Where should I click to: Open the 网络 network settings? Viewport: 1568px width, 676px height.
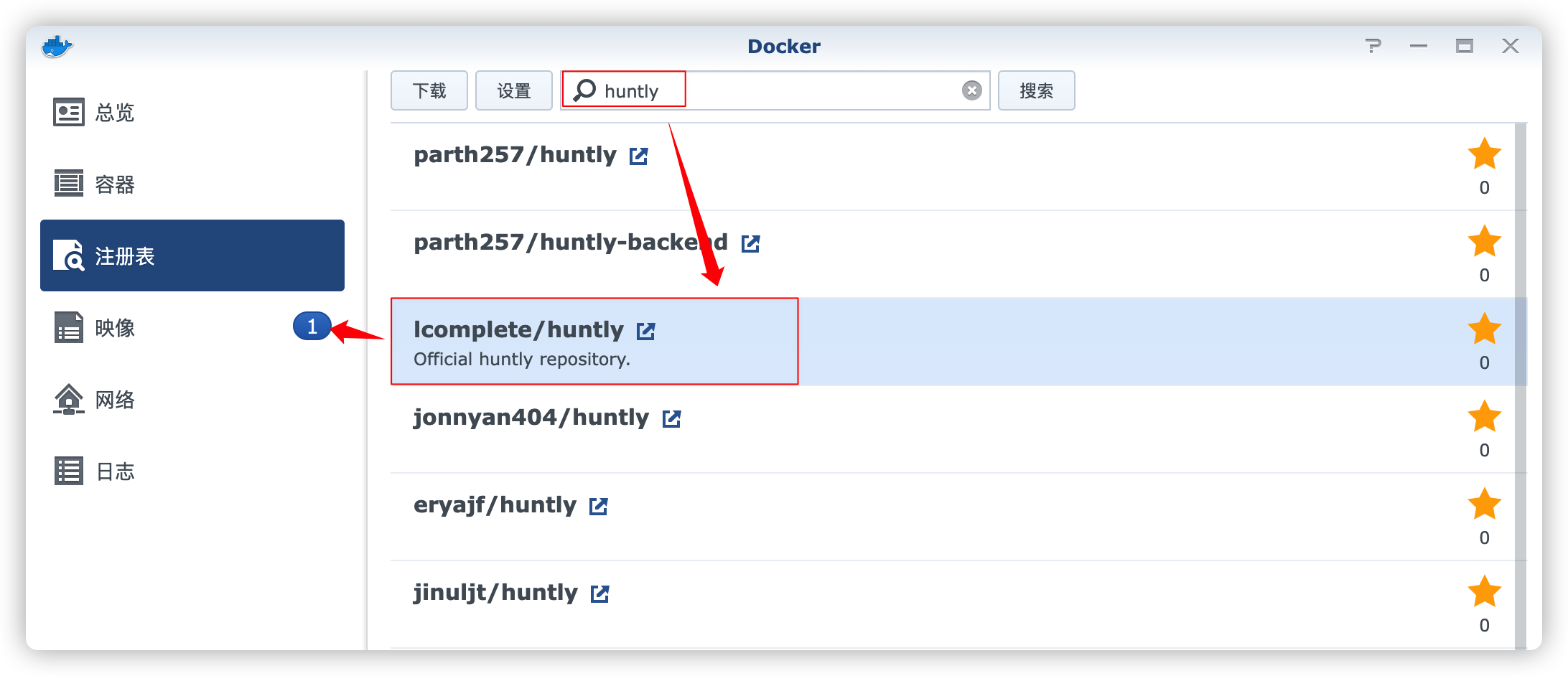(115, 400)
